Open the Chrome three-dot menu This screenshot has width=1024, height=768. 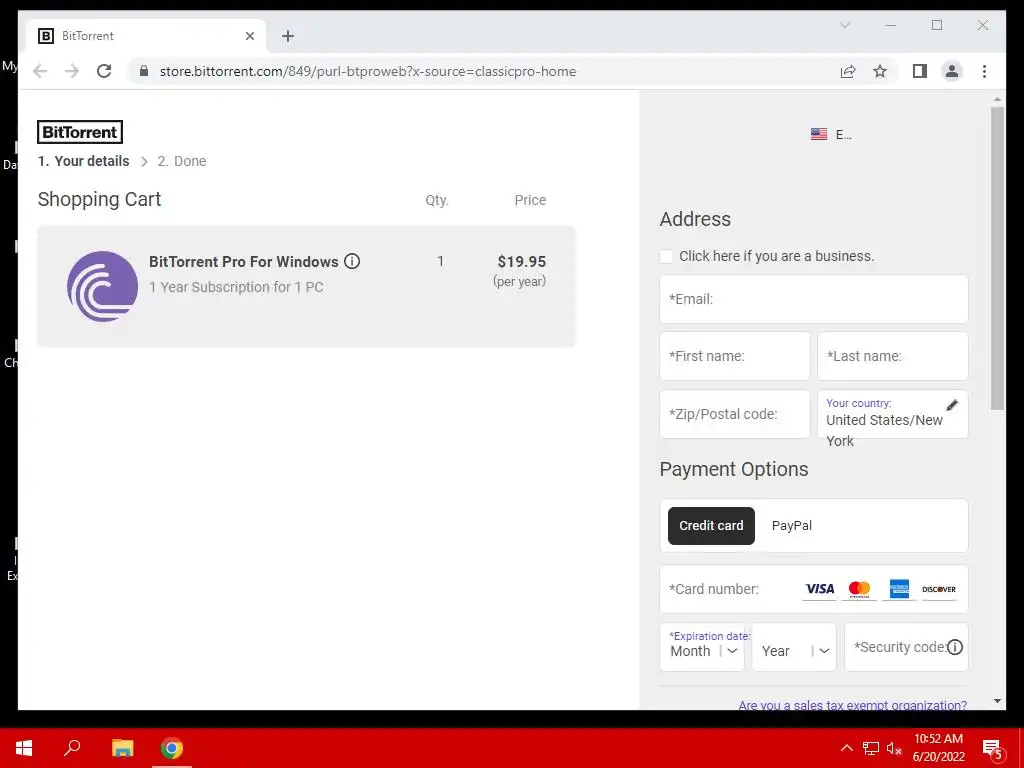click(984, 71)
